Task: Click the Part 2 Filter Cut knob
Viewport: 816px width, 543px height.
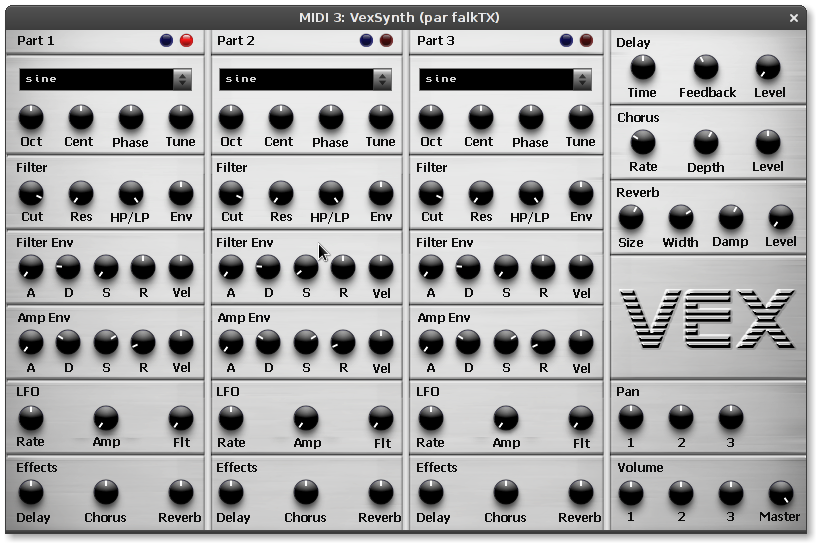Action: 231,193
